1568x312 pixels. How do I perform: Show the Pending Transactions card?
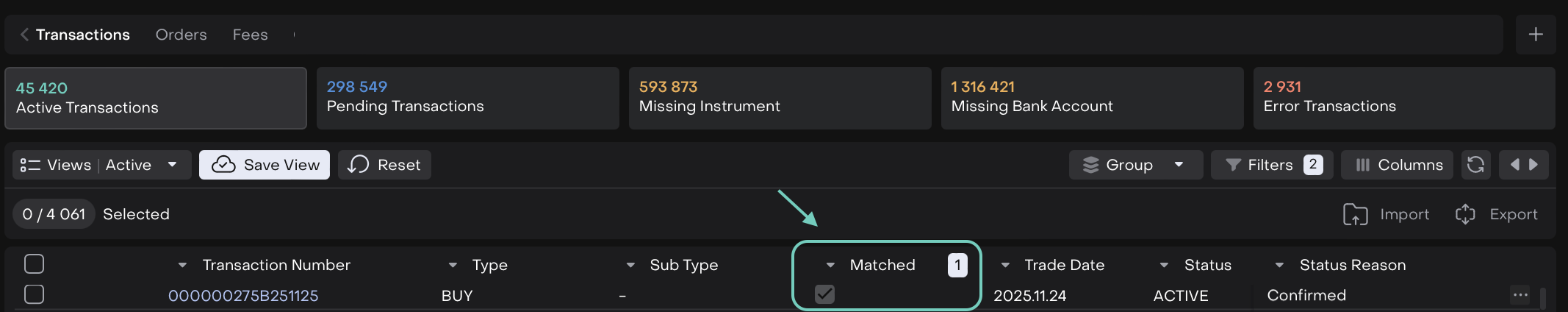(x=467, y=98)
